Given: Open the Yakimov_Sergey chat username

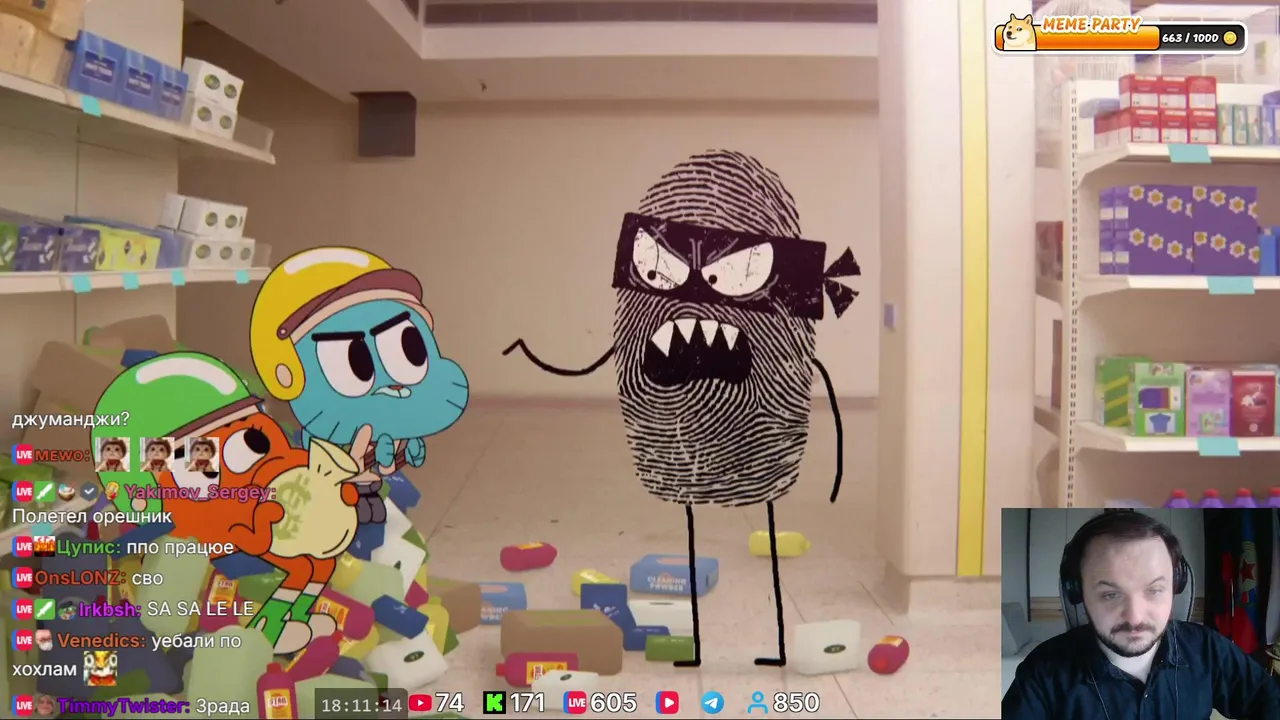Looking at the screenshot, I should click(x=200, y=492).
